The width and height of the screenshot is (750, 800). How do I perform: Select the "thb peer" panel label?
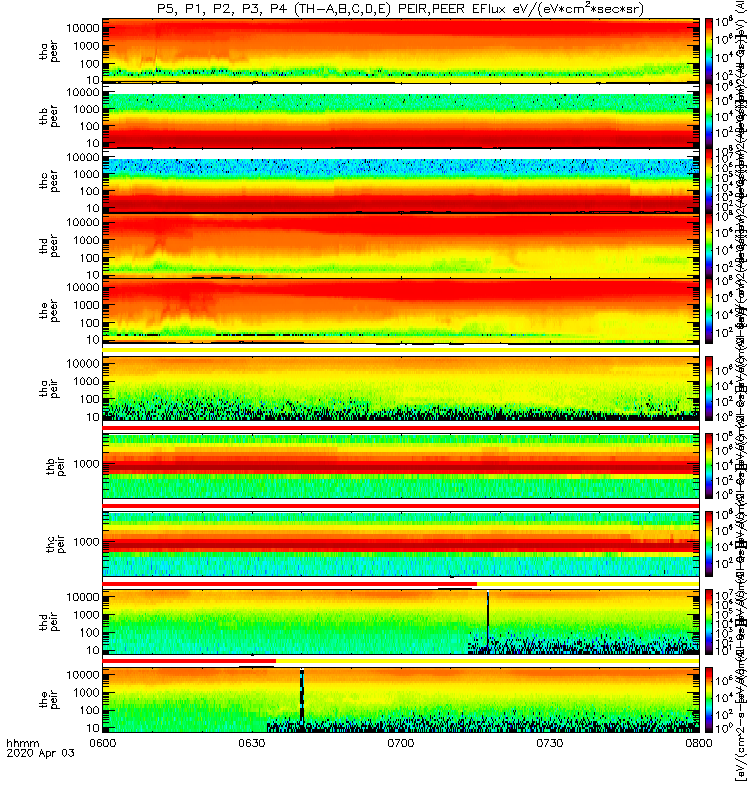pyautogui.click(x=49, y=117)
